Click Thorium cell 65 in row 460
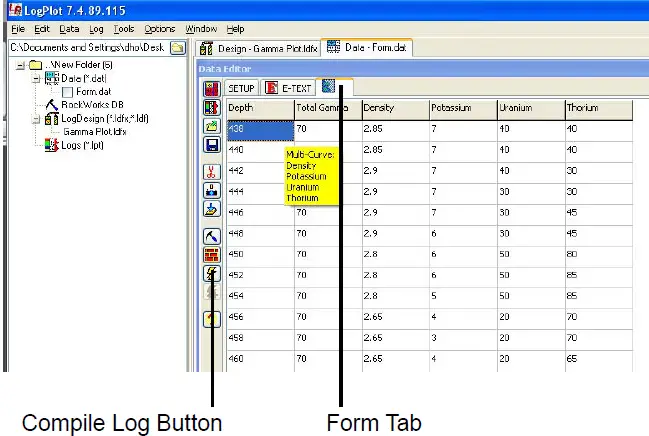 [x=599, y=361]
